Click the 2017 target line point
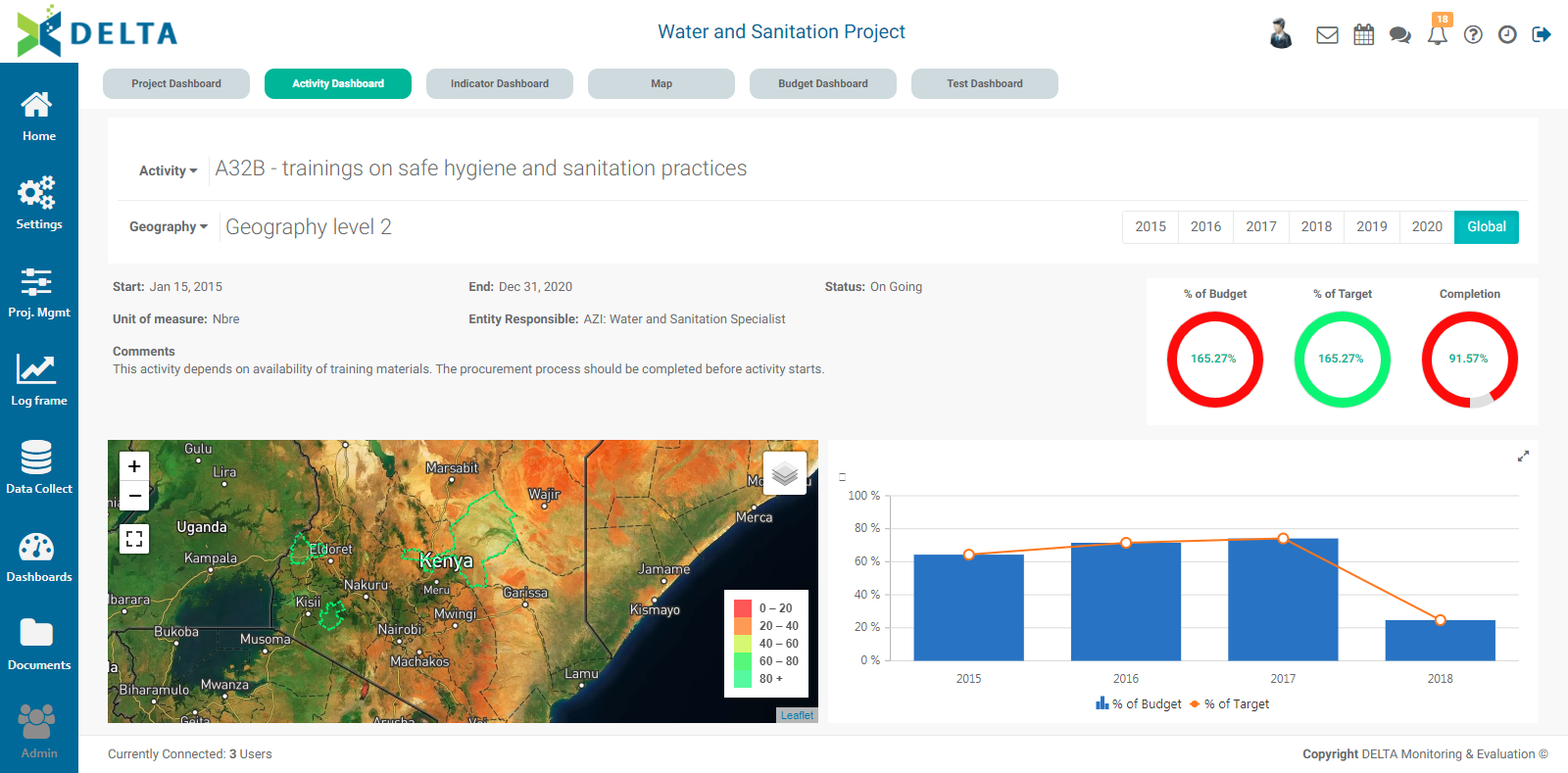The height and width of the screenshot is (773, 1568). tap(1283, 539)
